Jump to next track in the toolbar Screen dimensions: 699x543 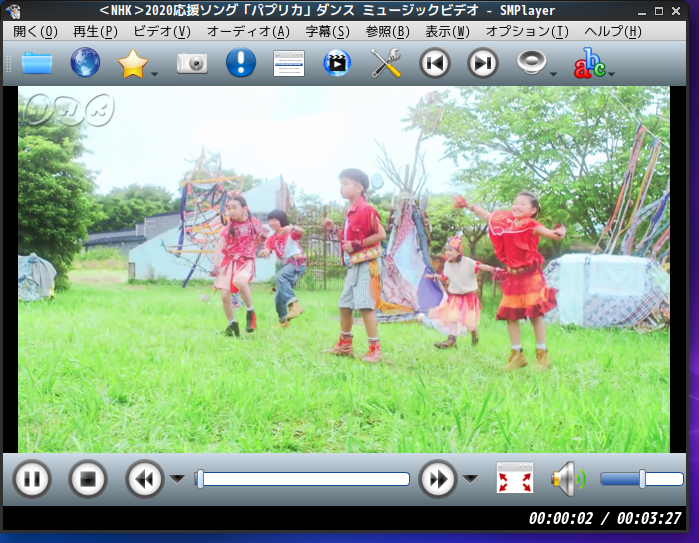coord(483,63)
